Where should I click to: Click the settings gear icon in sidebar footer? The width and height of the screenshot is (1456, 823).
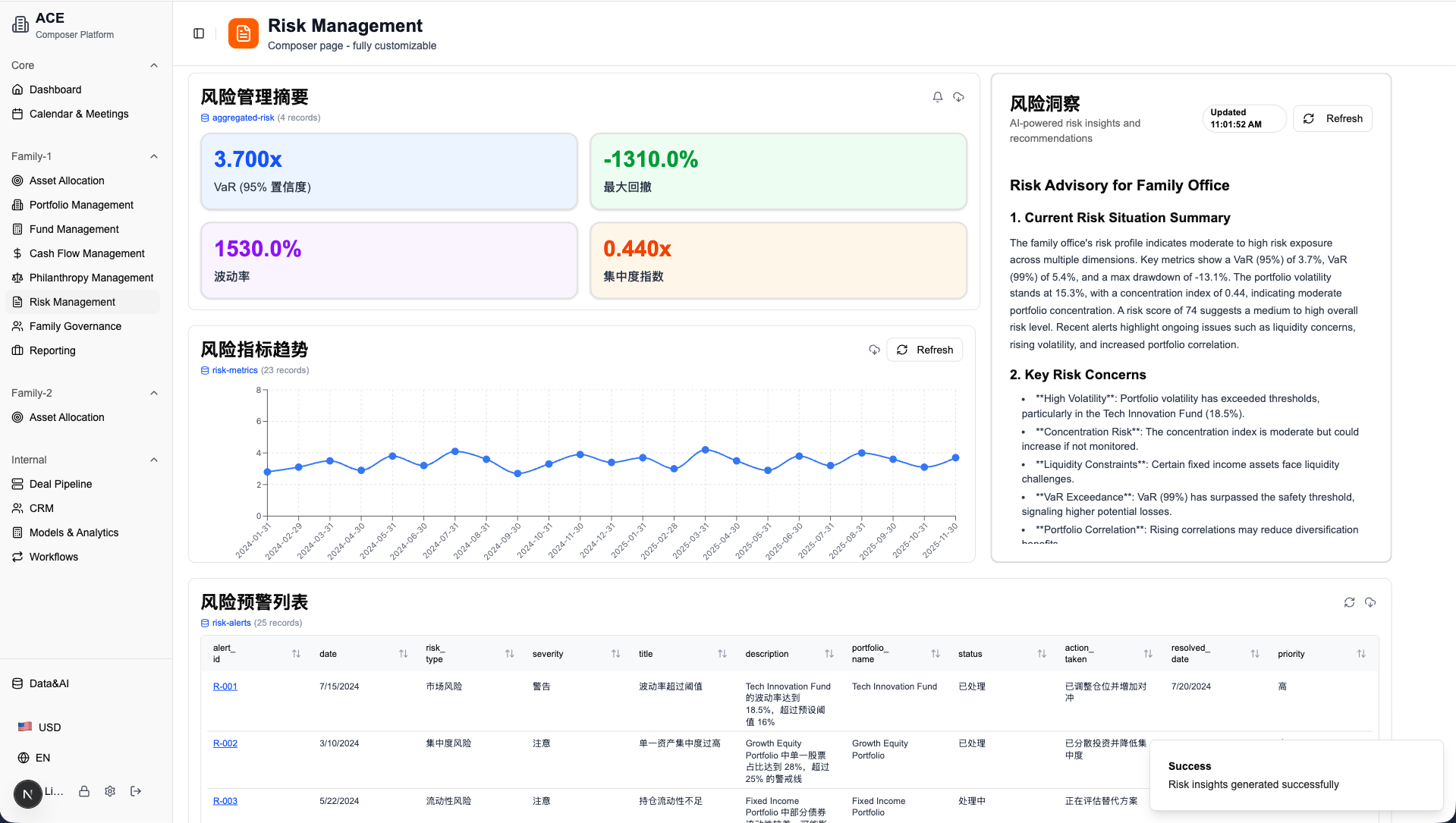110,791
